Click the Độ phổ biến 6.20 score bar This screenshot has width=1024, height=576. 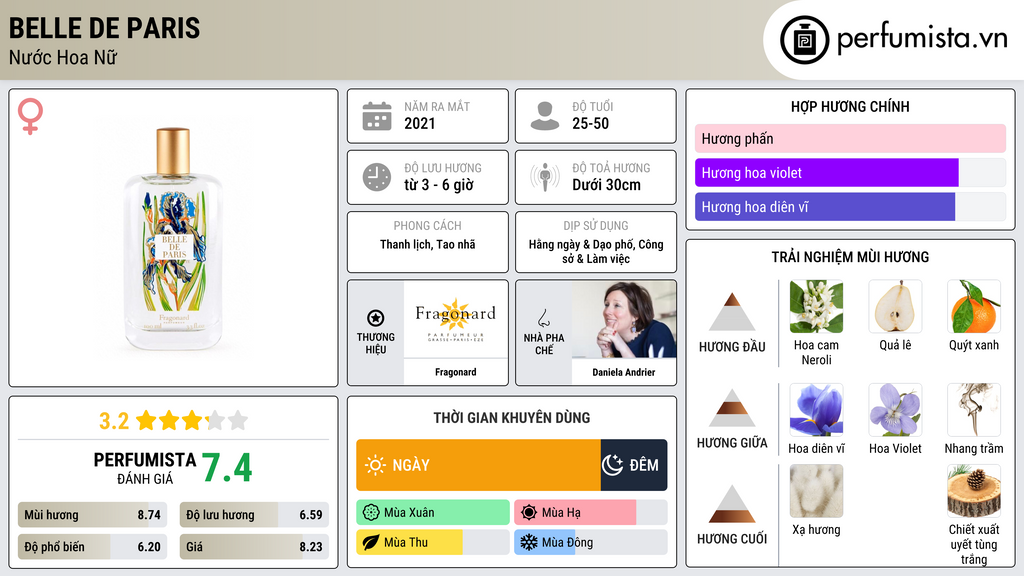(x=93, y=547)
